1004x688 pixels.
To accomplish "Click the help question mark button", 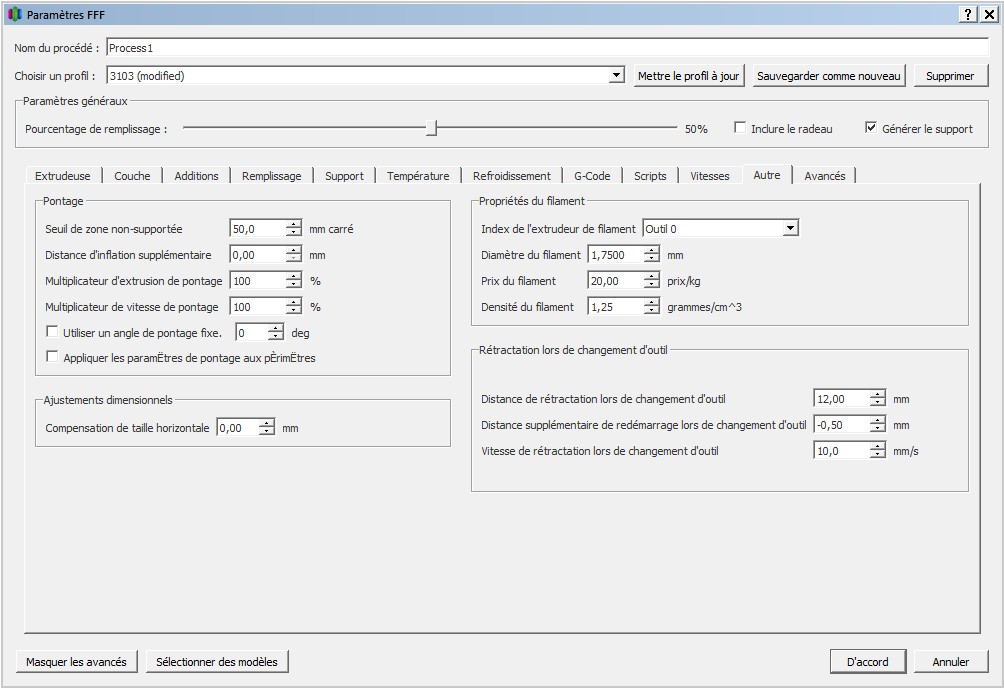I will pyautogui.click(x=969, y=14).
